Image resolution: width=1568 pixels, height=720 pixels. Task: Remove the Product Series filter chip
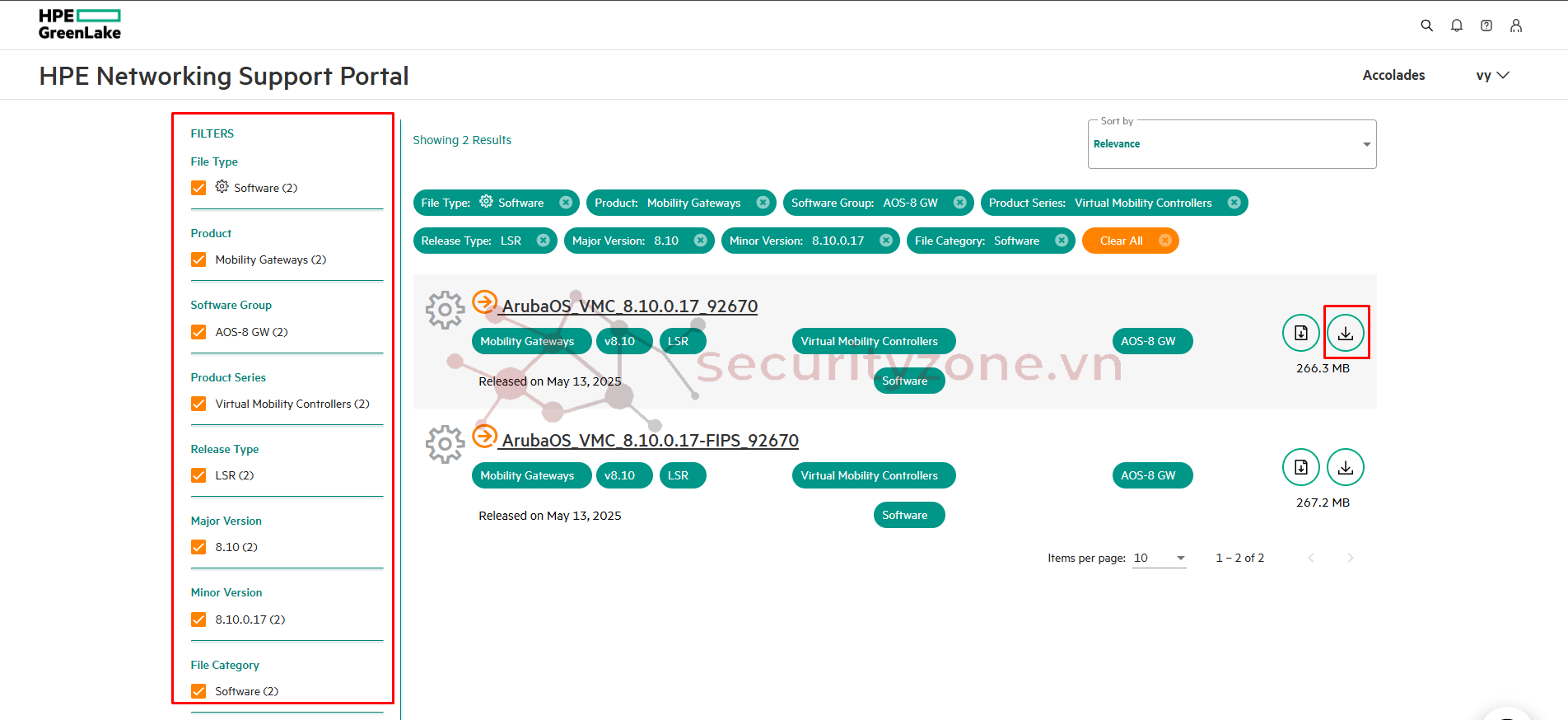click(x=1234, y=203)
